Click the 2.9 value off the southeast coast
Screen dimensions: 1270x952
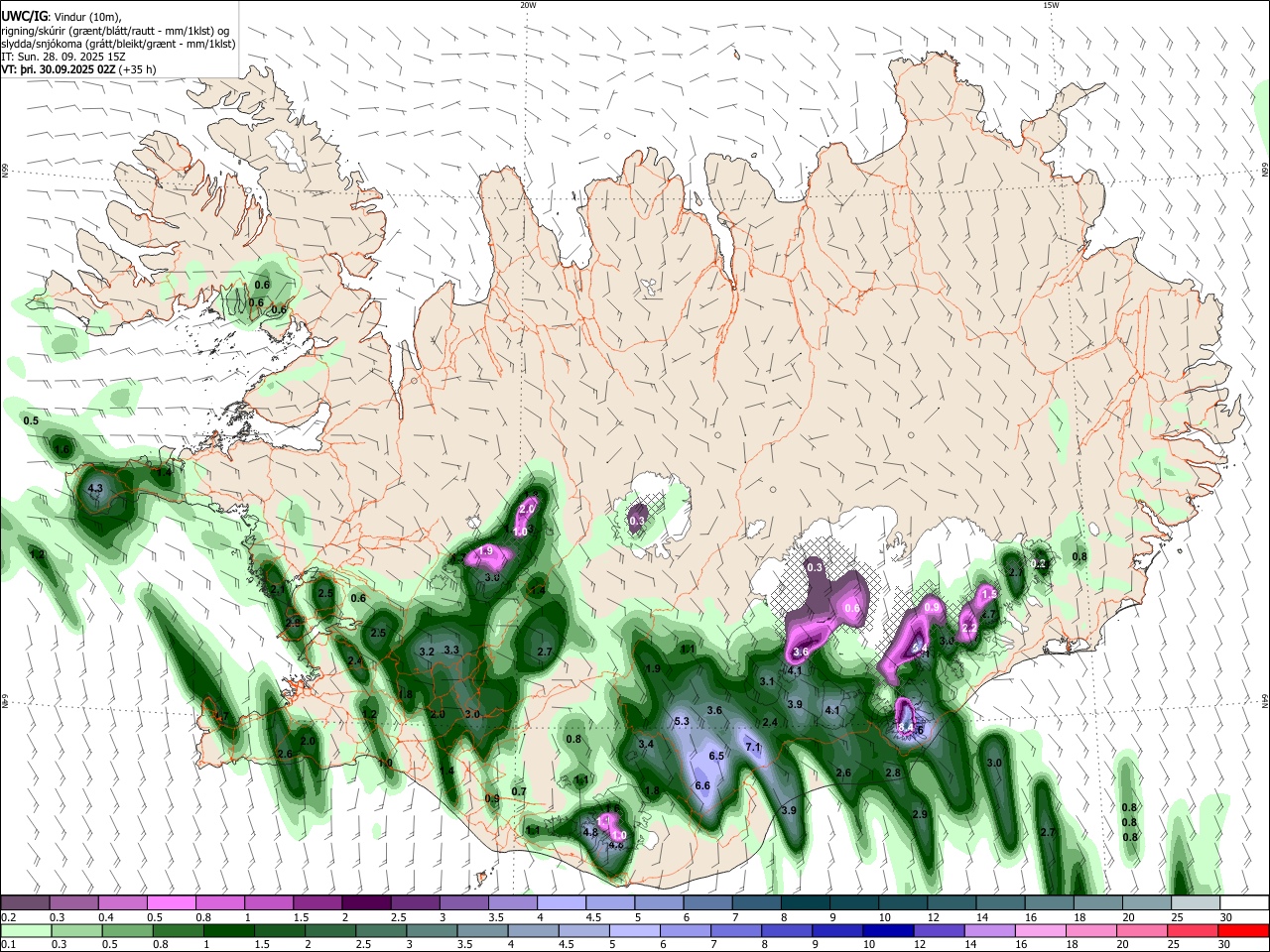[x=920, y=814]
